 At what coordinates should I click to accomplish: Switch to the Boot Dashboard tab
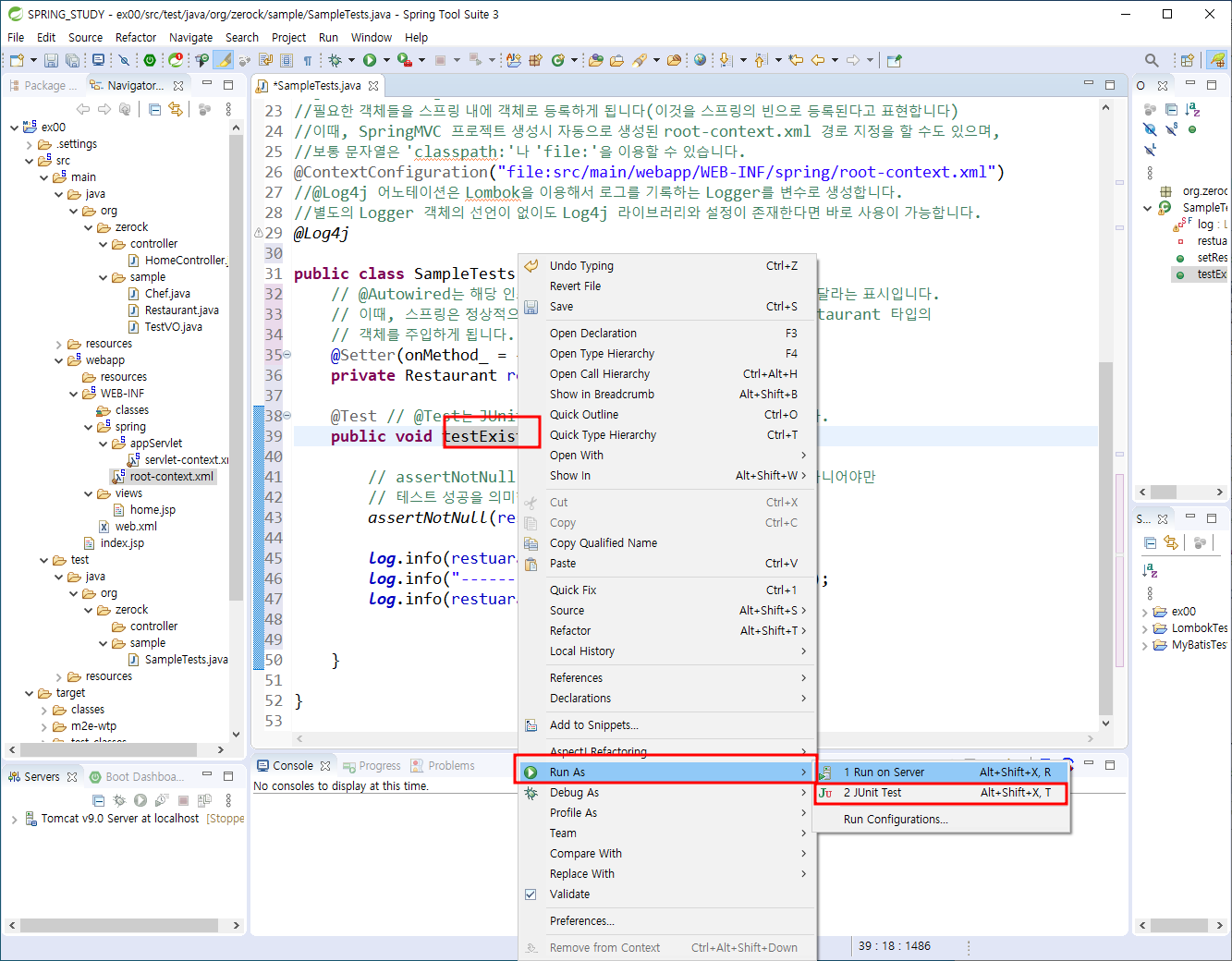tap(136, 777)
